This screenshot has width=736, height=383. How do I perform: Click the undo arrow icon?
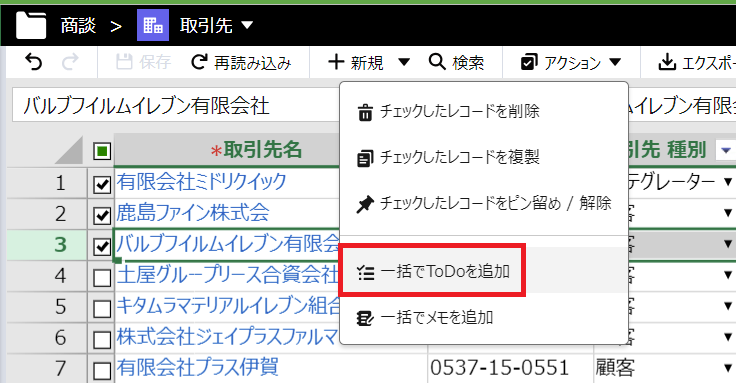point(33,62)
